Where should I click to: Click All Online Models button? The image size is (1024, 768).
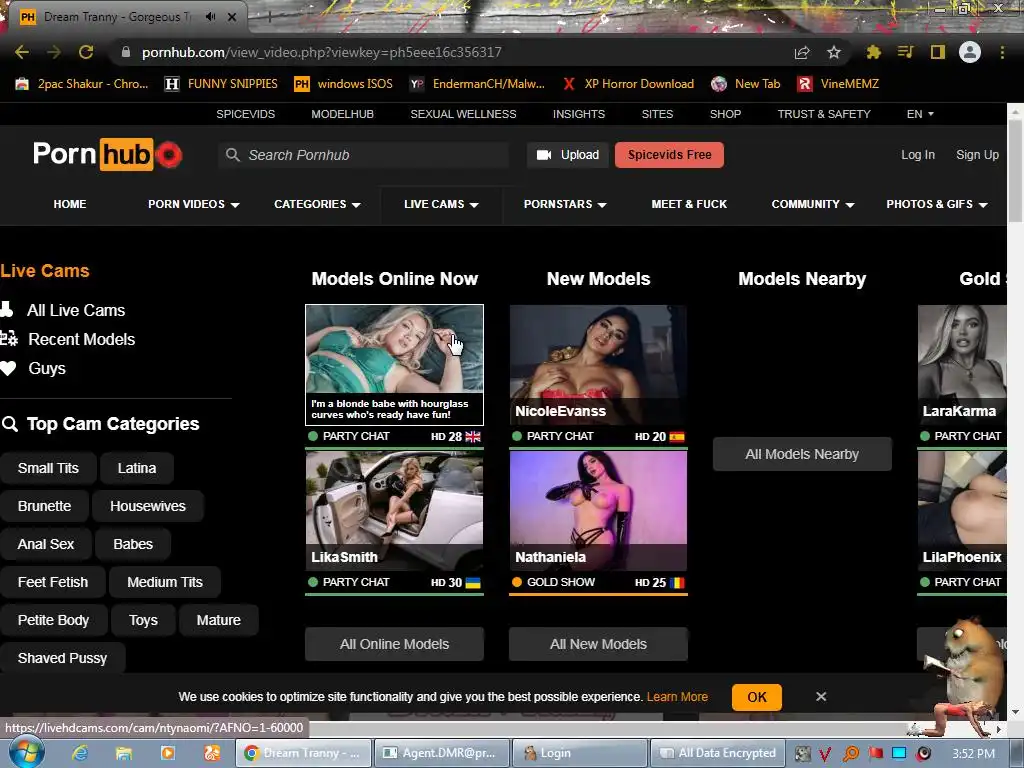coord(394,644)
